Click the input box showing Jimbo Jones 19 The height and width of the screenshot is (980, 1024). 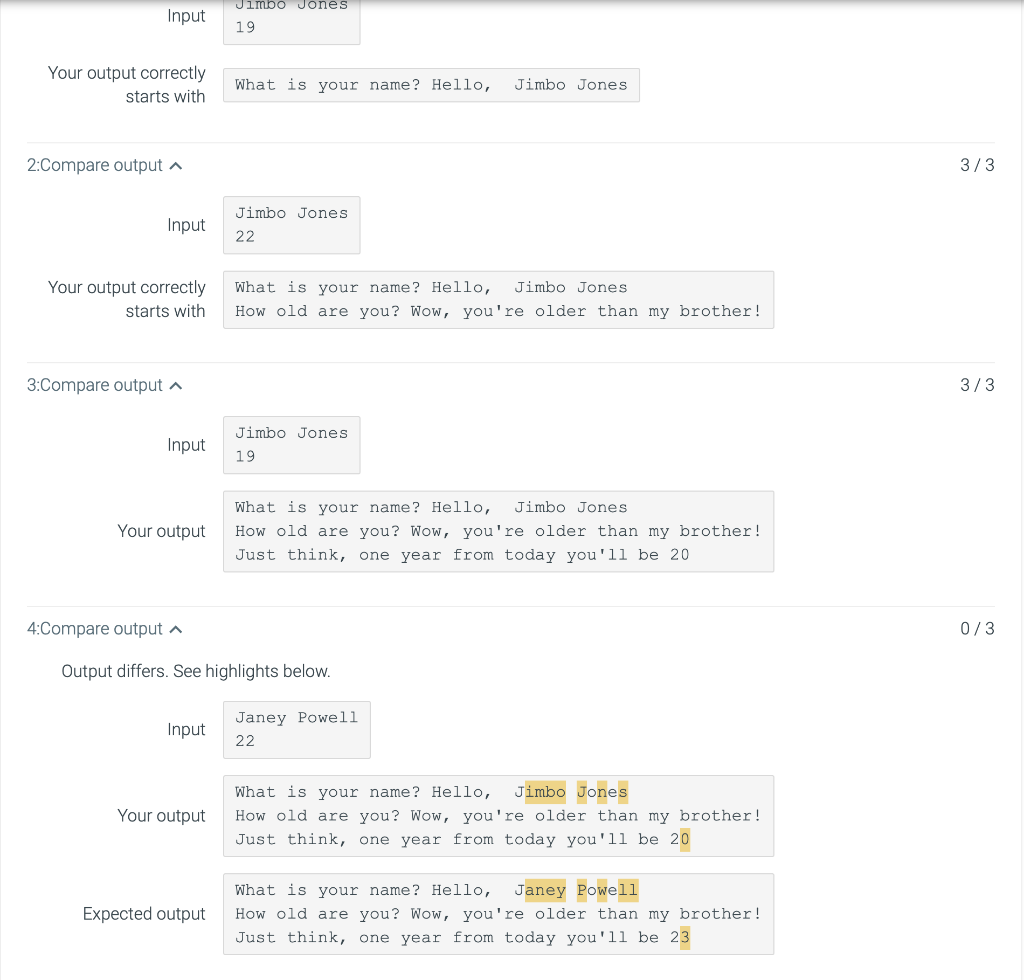(x=291, y=444)
